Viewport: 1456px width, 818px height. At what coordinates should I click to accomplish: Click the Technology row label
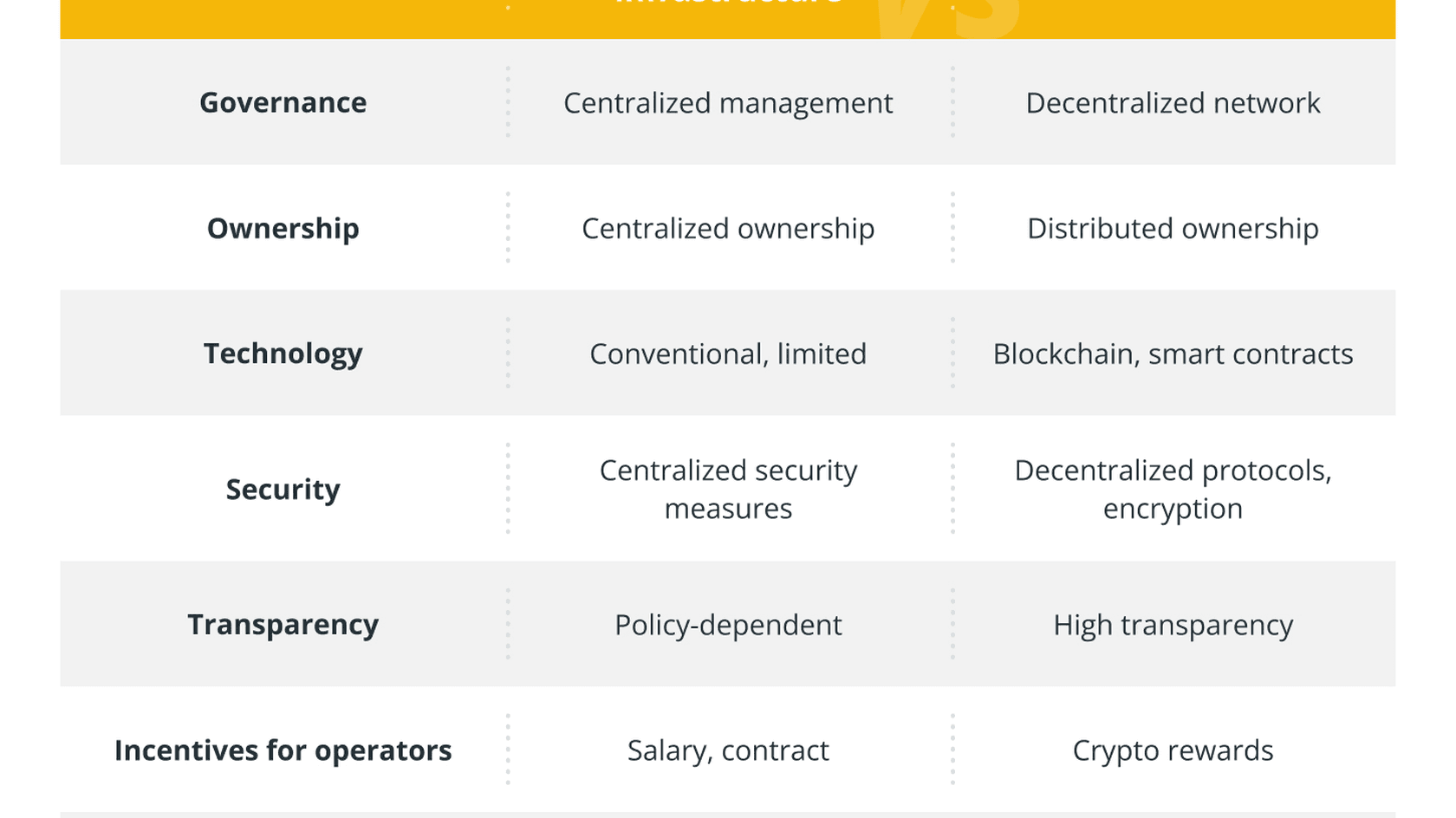pos(283,354)
